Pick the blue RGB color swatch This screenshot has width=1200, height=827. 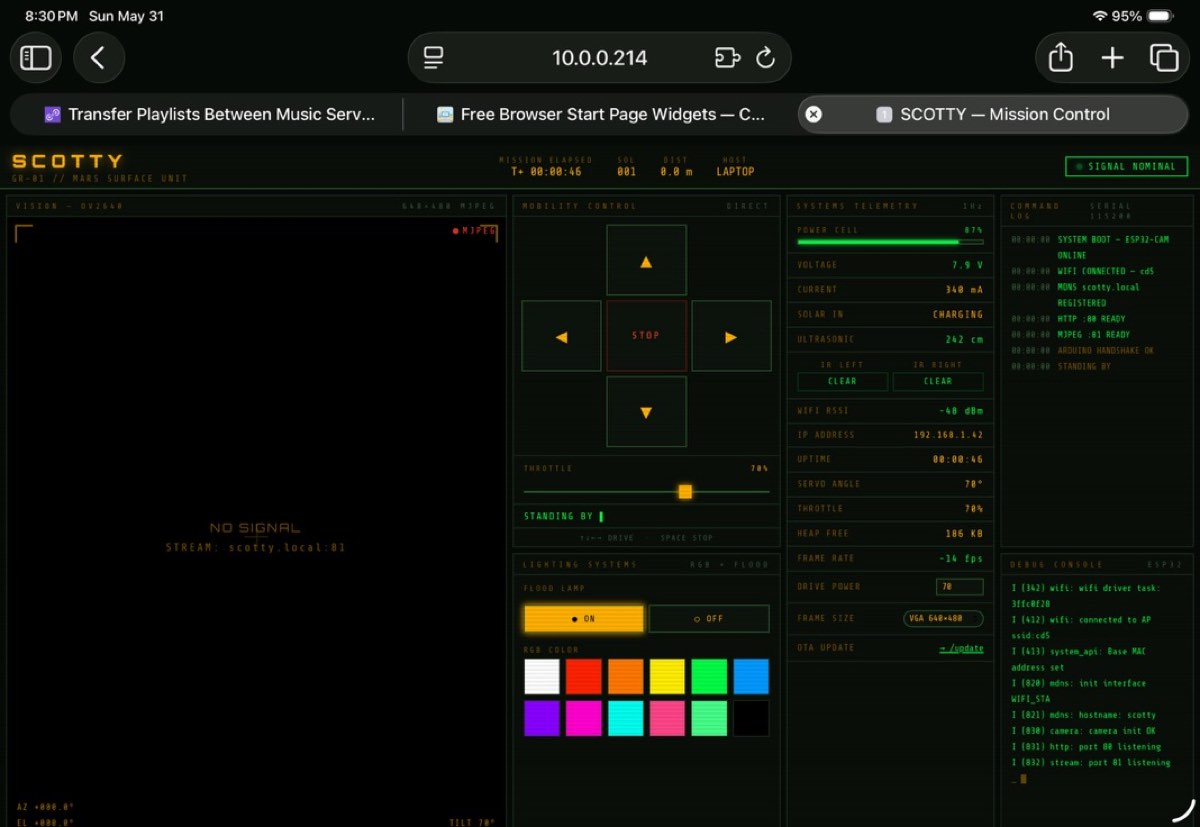(751, 677)
